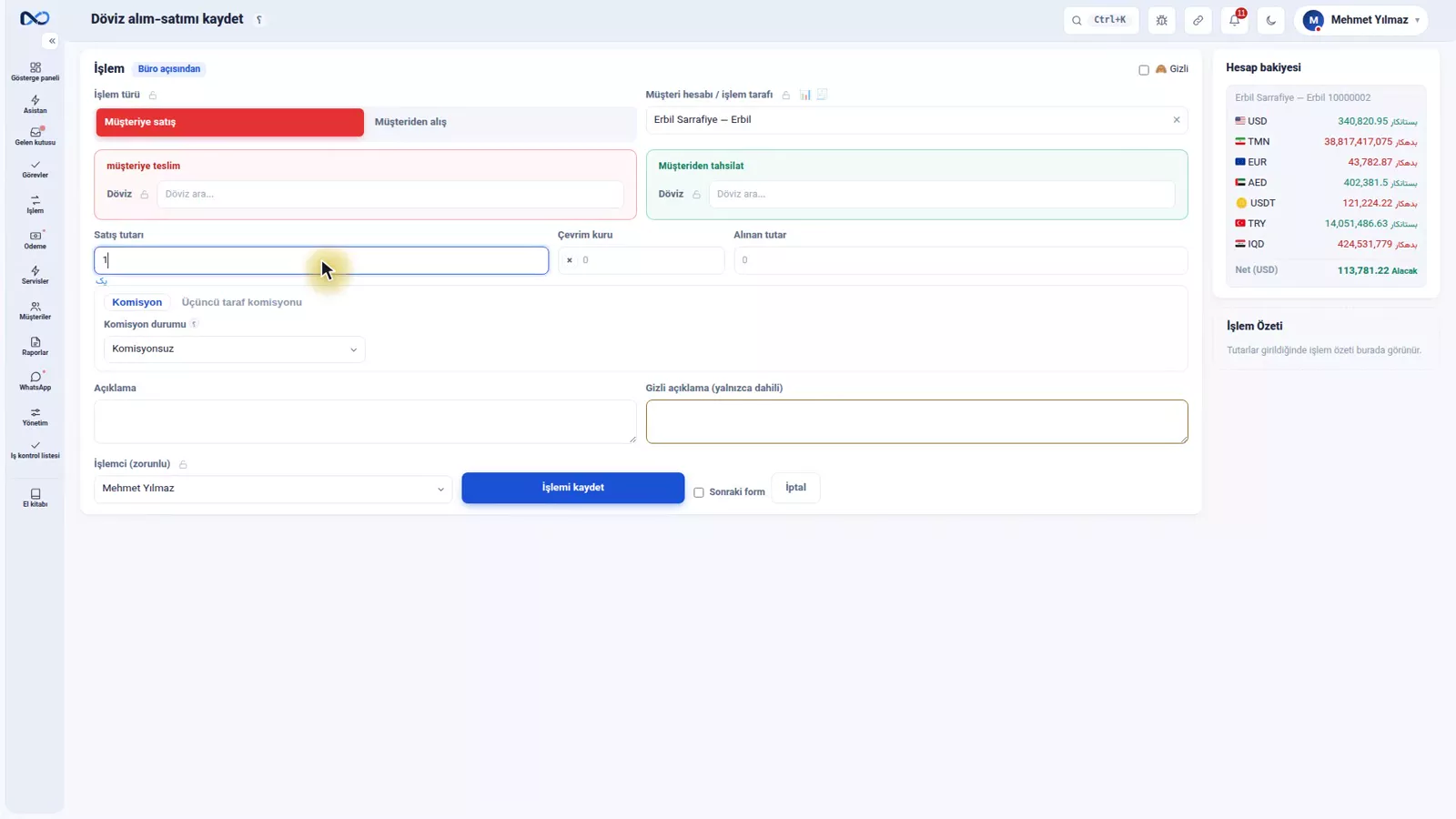
Task: Select the Komisyon tab
Action: pos(137,302)
